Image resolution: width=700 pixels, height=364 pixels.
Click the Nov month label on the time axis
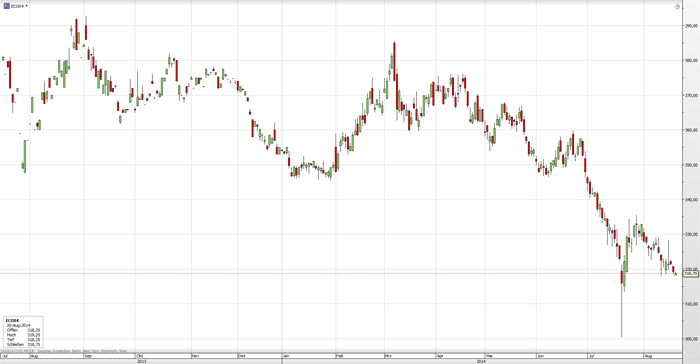click(x=195, y=356)
